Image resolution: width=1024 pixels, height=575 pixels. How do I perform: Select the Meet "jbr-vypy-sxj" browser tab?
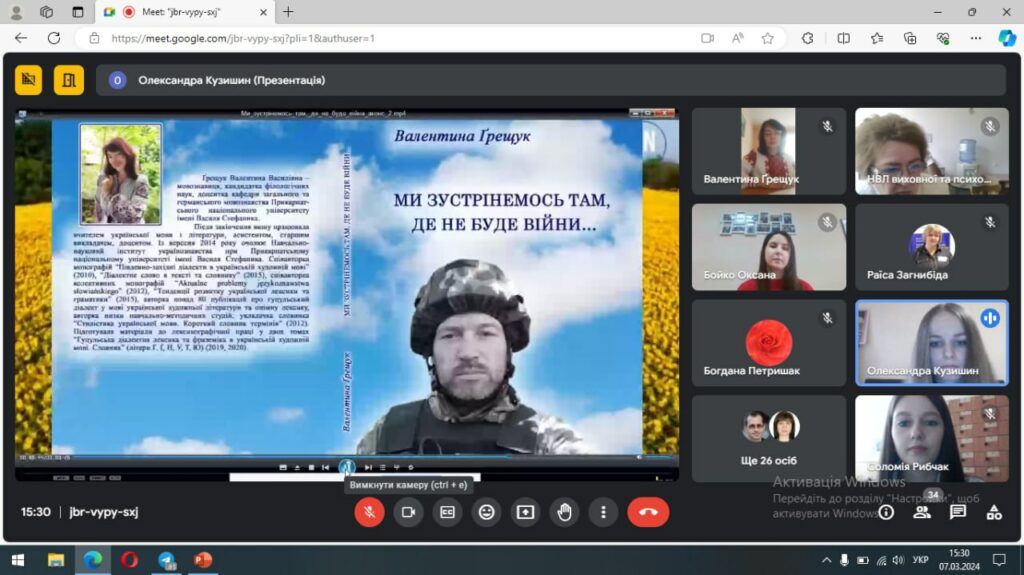coord(185,12)
